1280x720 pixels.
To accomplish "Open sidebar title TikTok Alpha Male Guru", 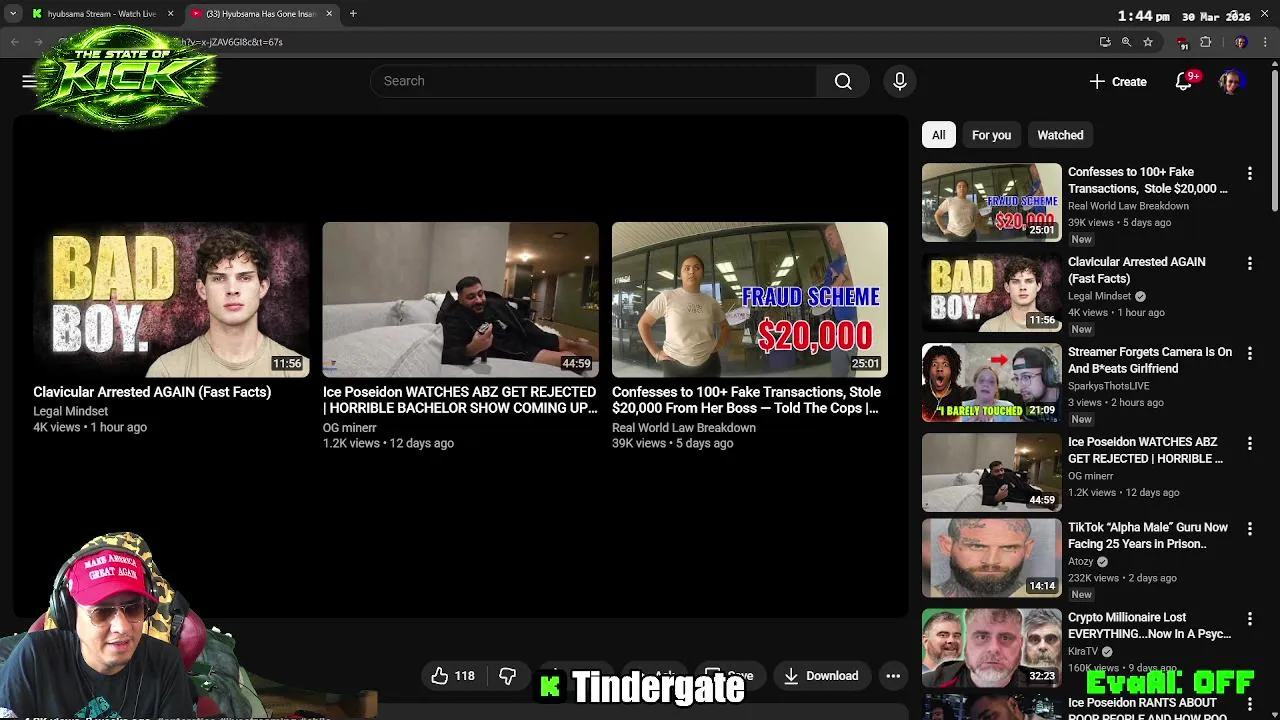I will click(x=1148, y=535).
